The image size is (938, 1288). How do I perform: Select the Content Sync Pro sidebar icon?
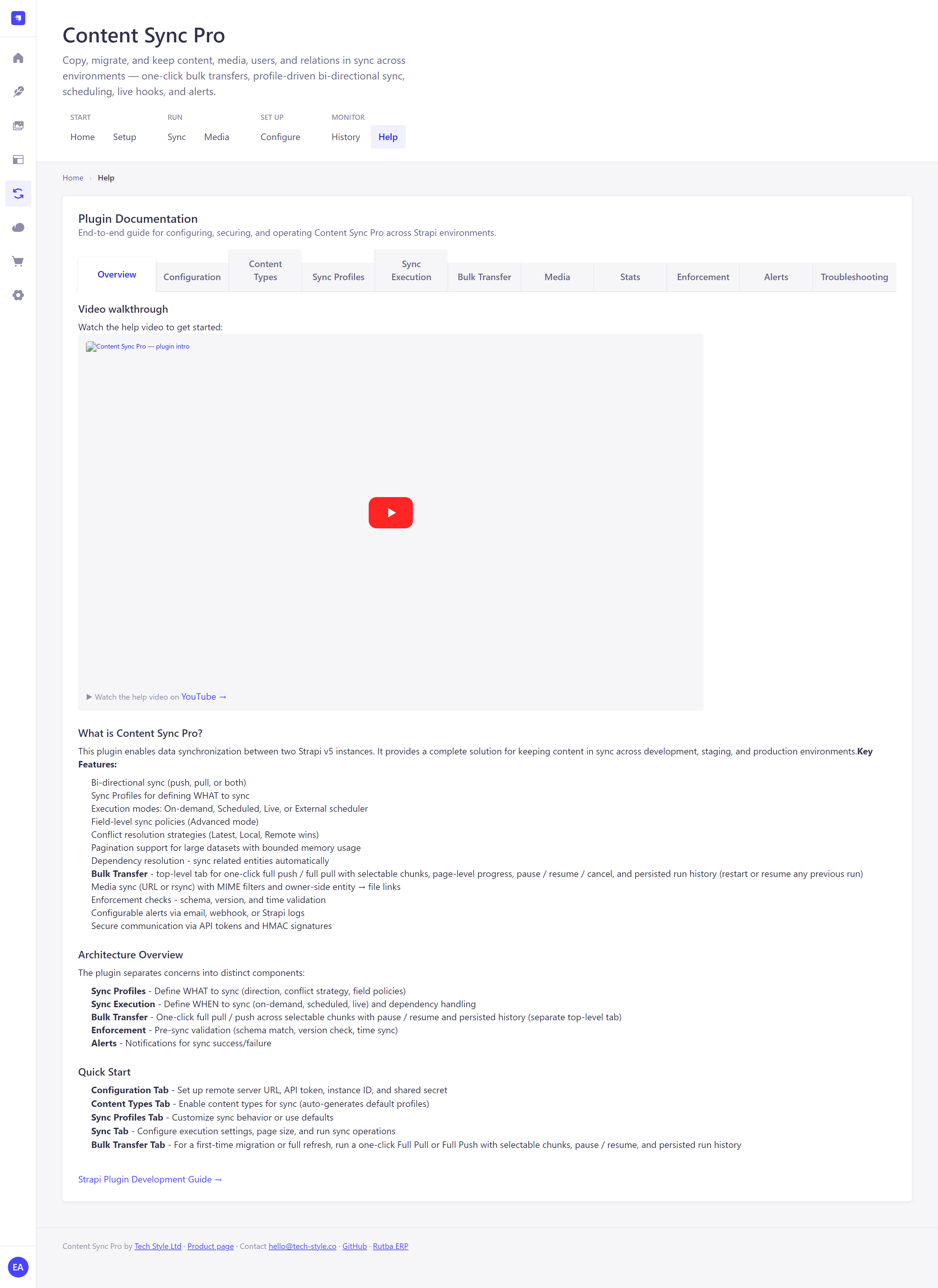tap(18, 193)
